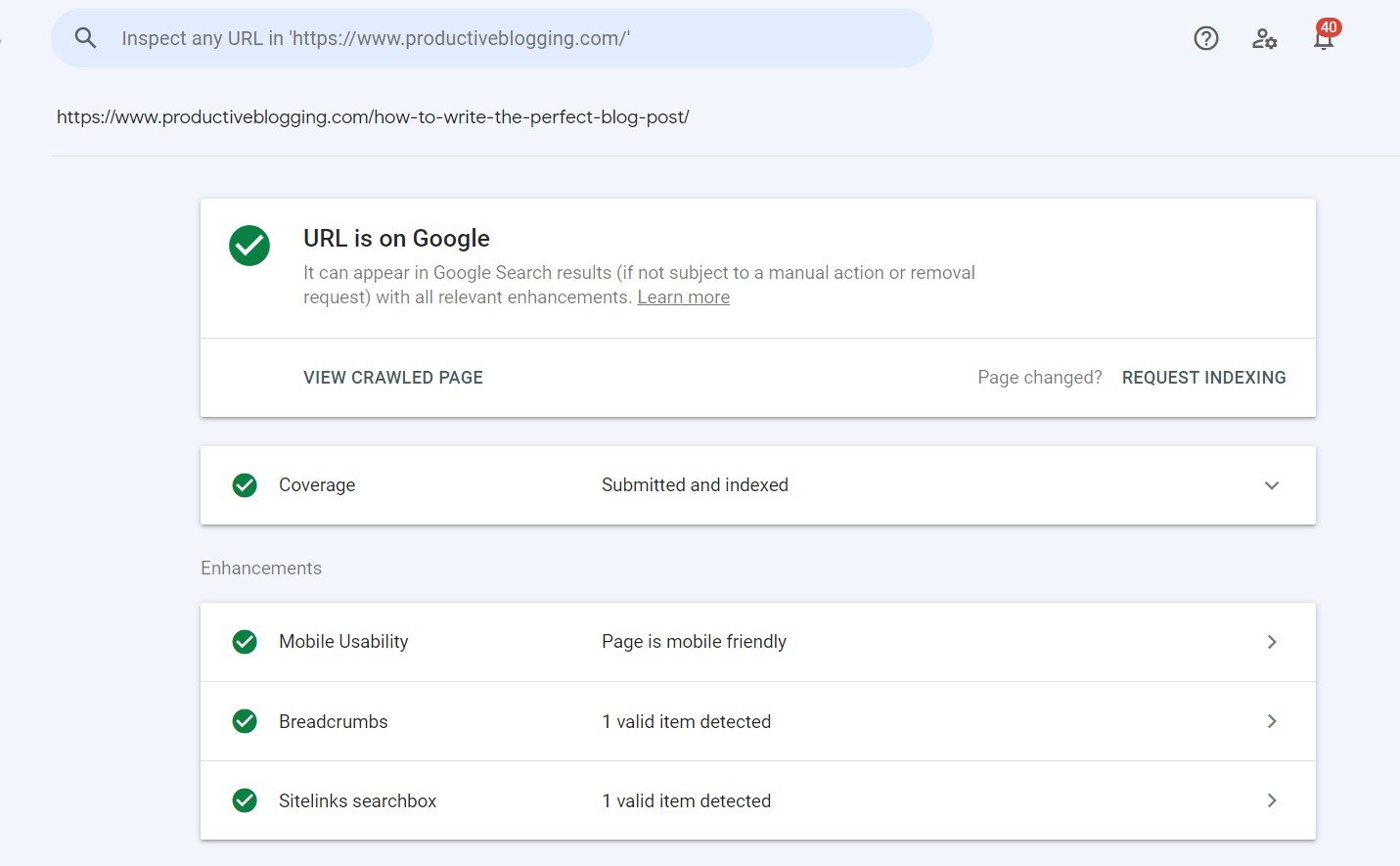Open user settings via the person gear icon
The image size is (1400, 866).
pyautogui.click(x=1264, y=38)
